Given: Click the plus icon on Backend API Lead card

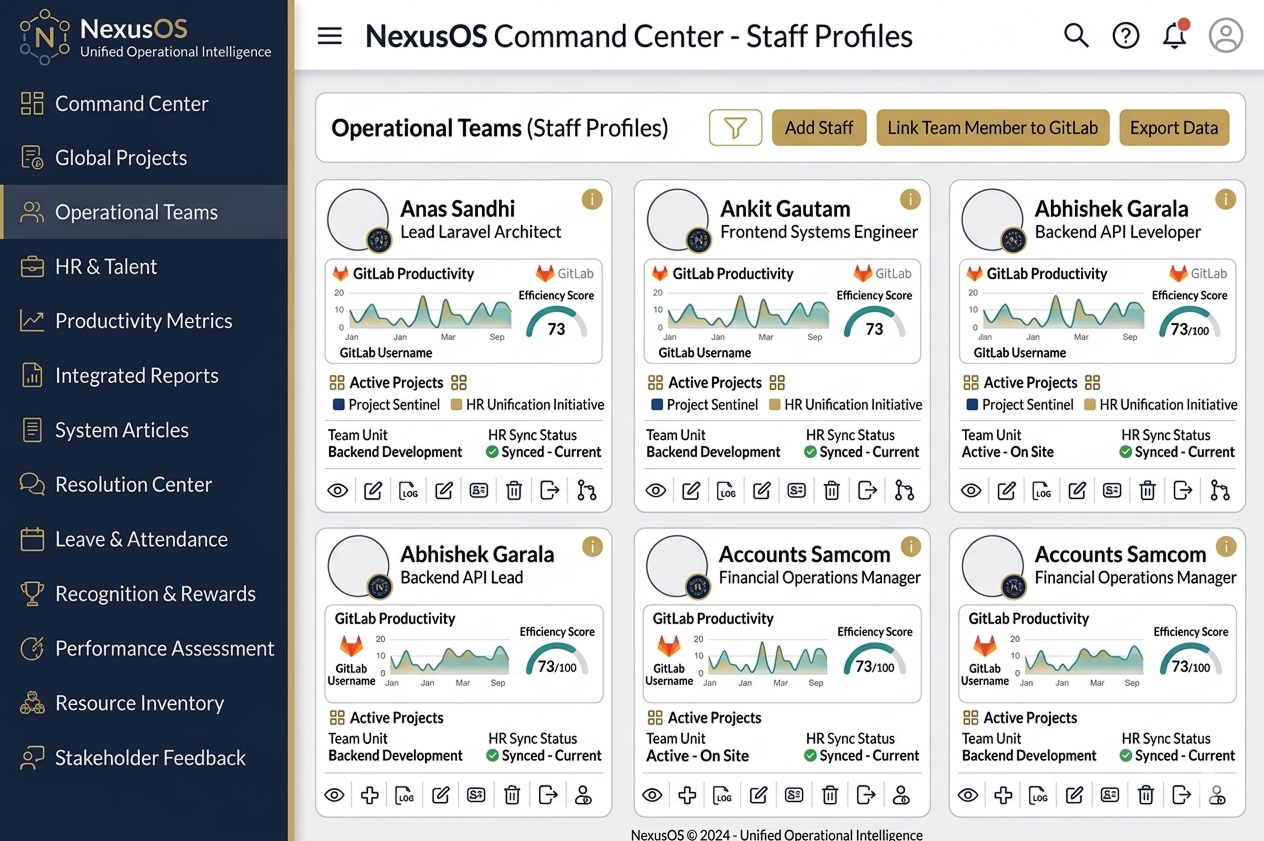Looking at the screenshot, I should click(370, 795).
